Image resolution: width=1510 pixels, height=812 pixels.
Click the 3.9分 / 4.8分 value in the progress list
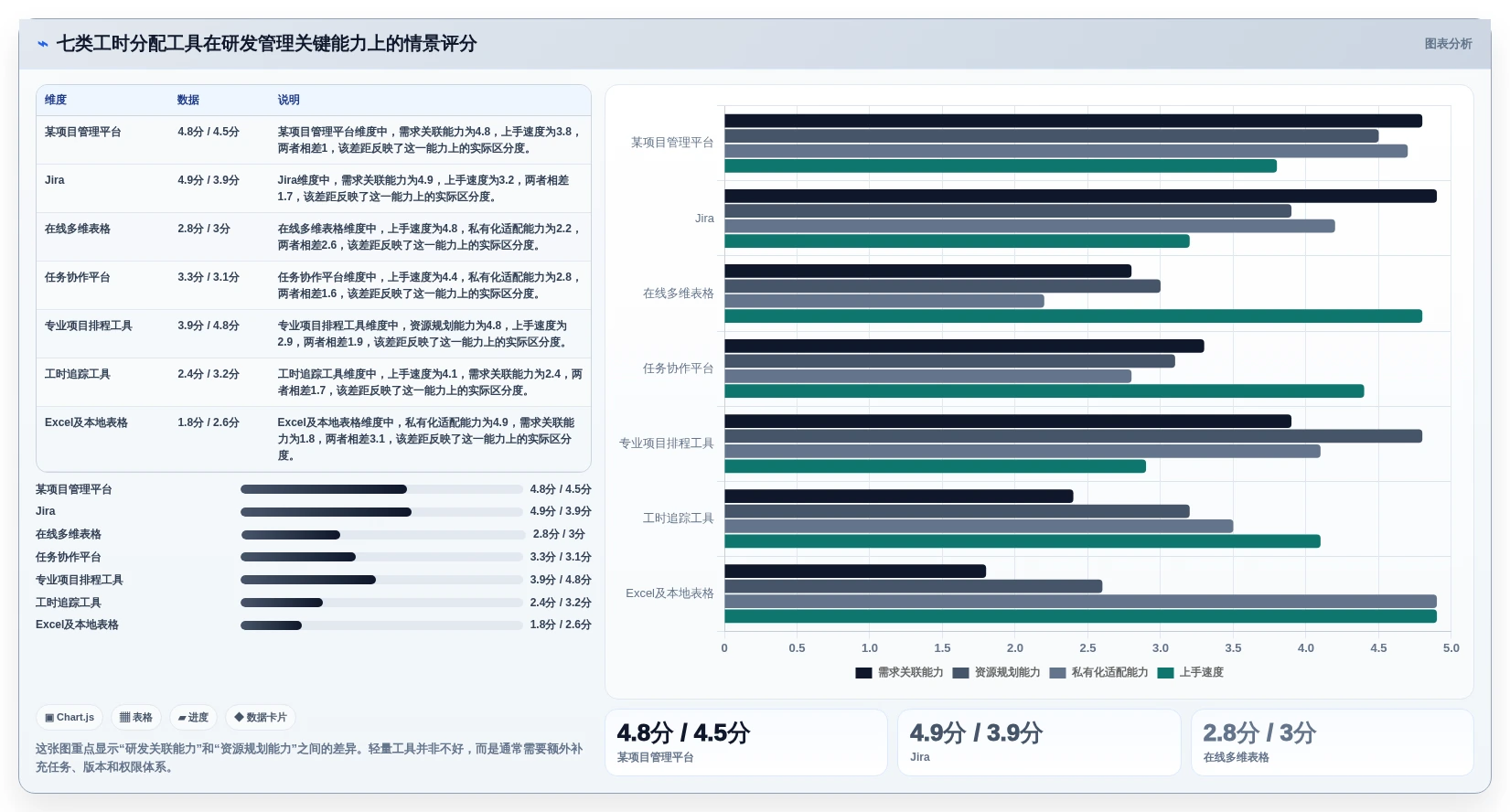click(561, 580)
